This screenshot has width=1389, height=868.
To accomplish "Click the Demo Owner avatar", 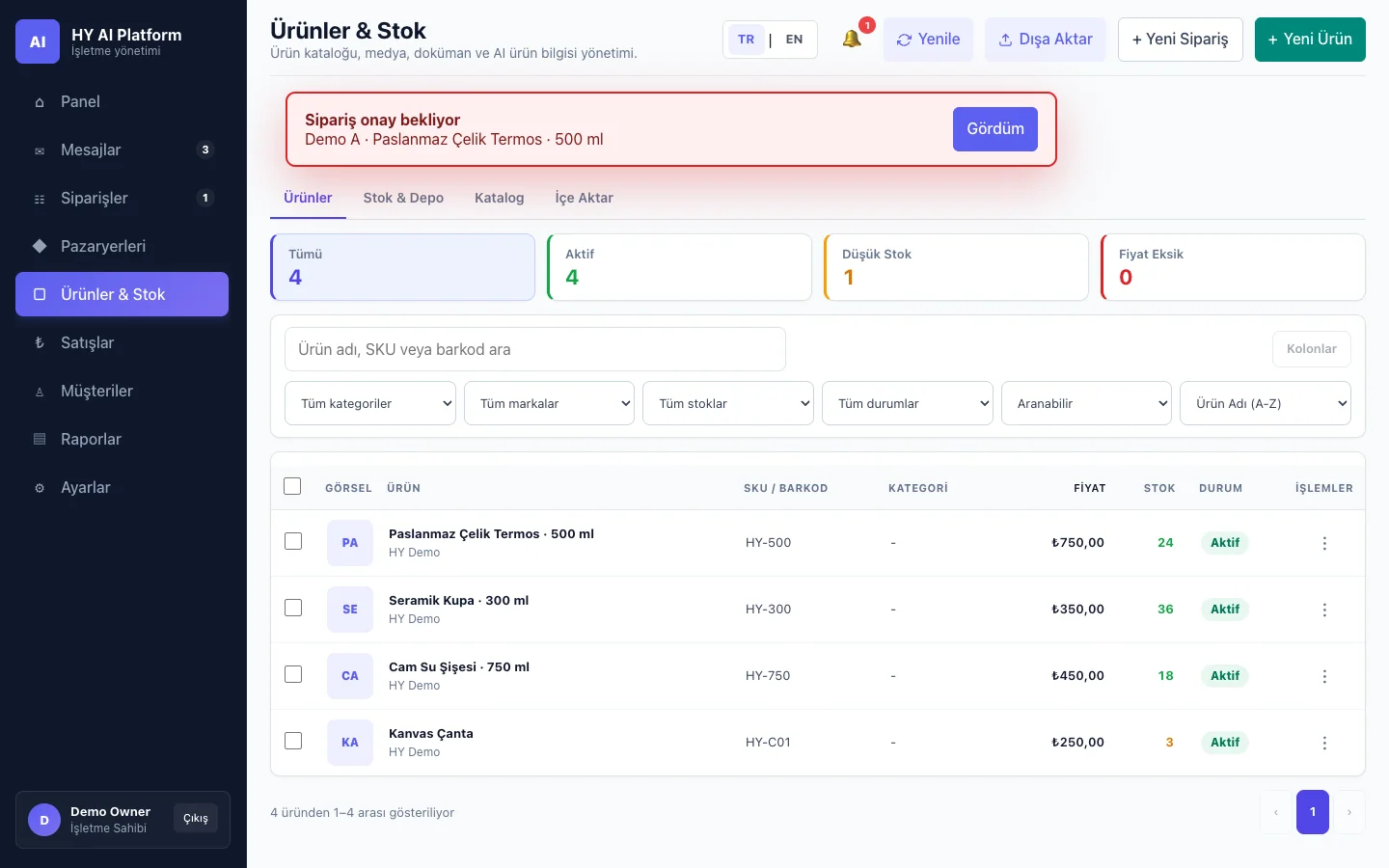I will click(x=44, y=820).
